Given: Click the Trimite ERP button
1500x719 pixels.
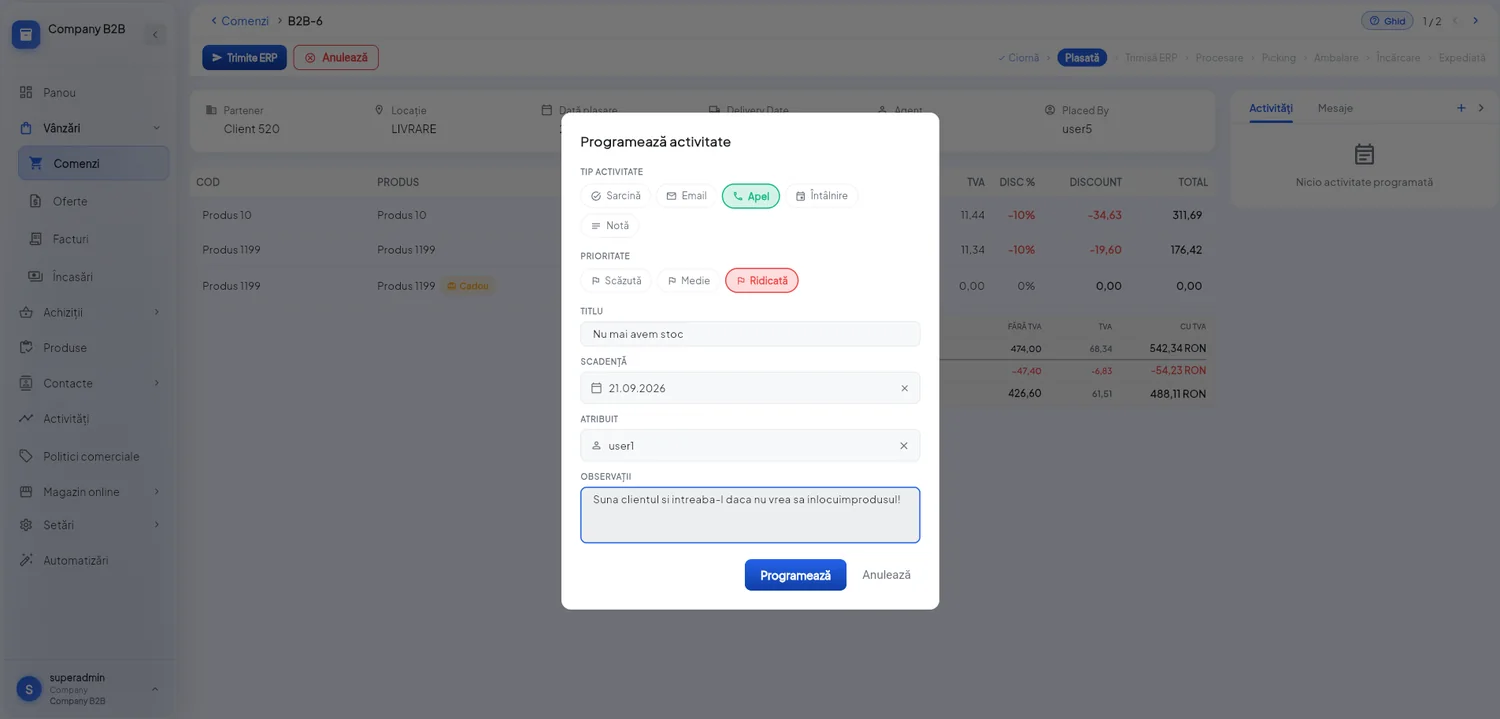Looking at the screenshot, I should [245, 58].
